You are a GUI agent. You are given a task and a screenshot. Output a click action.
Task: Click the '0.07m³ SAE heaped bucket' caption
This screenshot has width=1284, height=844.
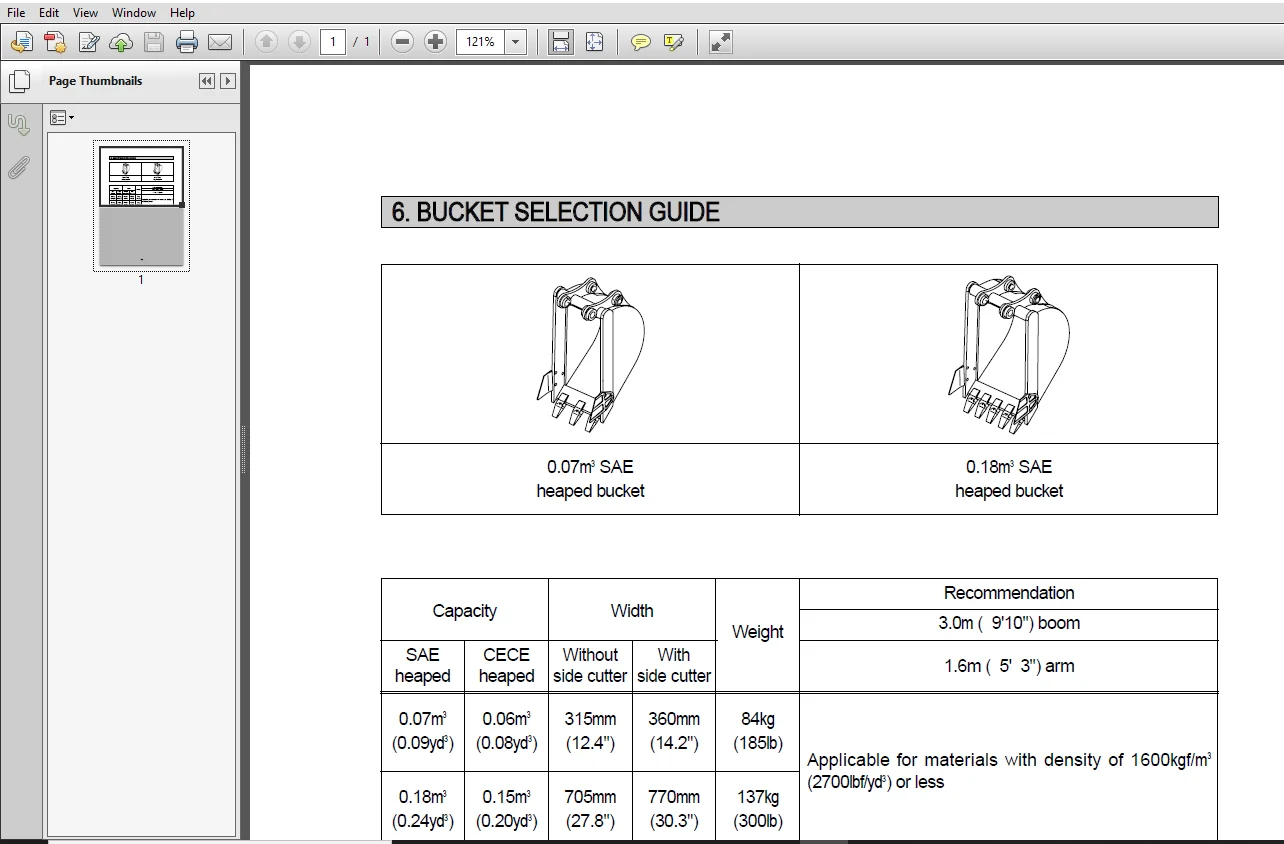point(590,479)
